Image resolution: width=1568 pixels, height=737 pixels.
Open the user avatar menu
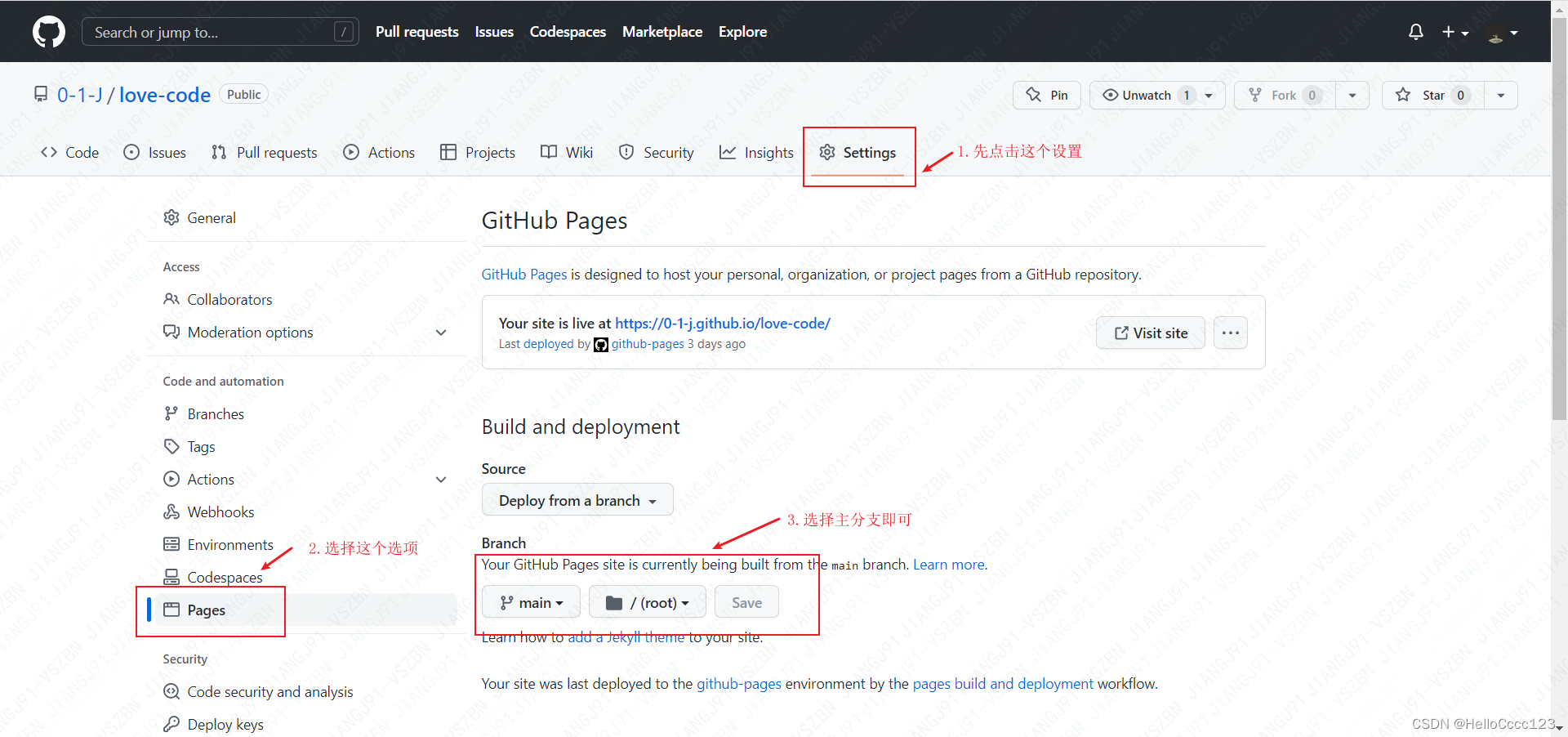point(1503,33)
